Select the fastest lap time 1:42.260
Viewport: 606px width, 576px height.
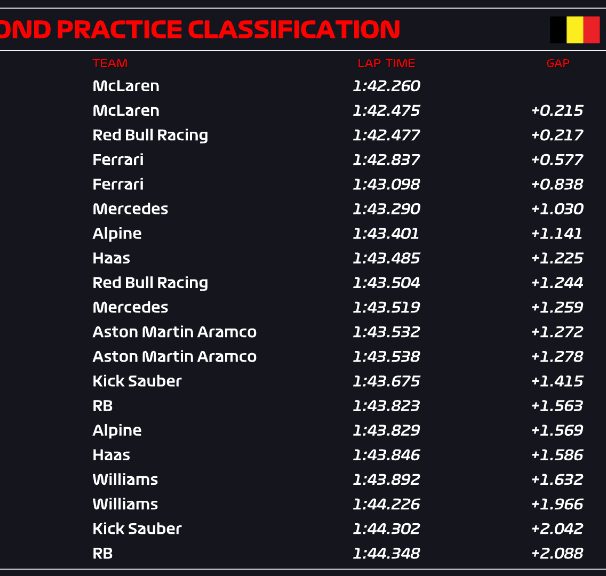pos(386,86)
